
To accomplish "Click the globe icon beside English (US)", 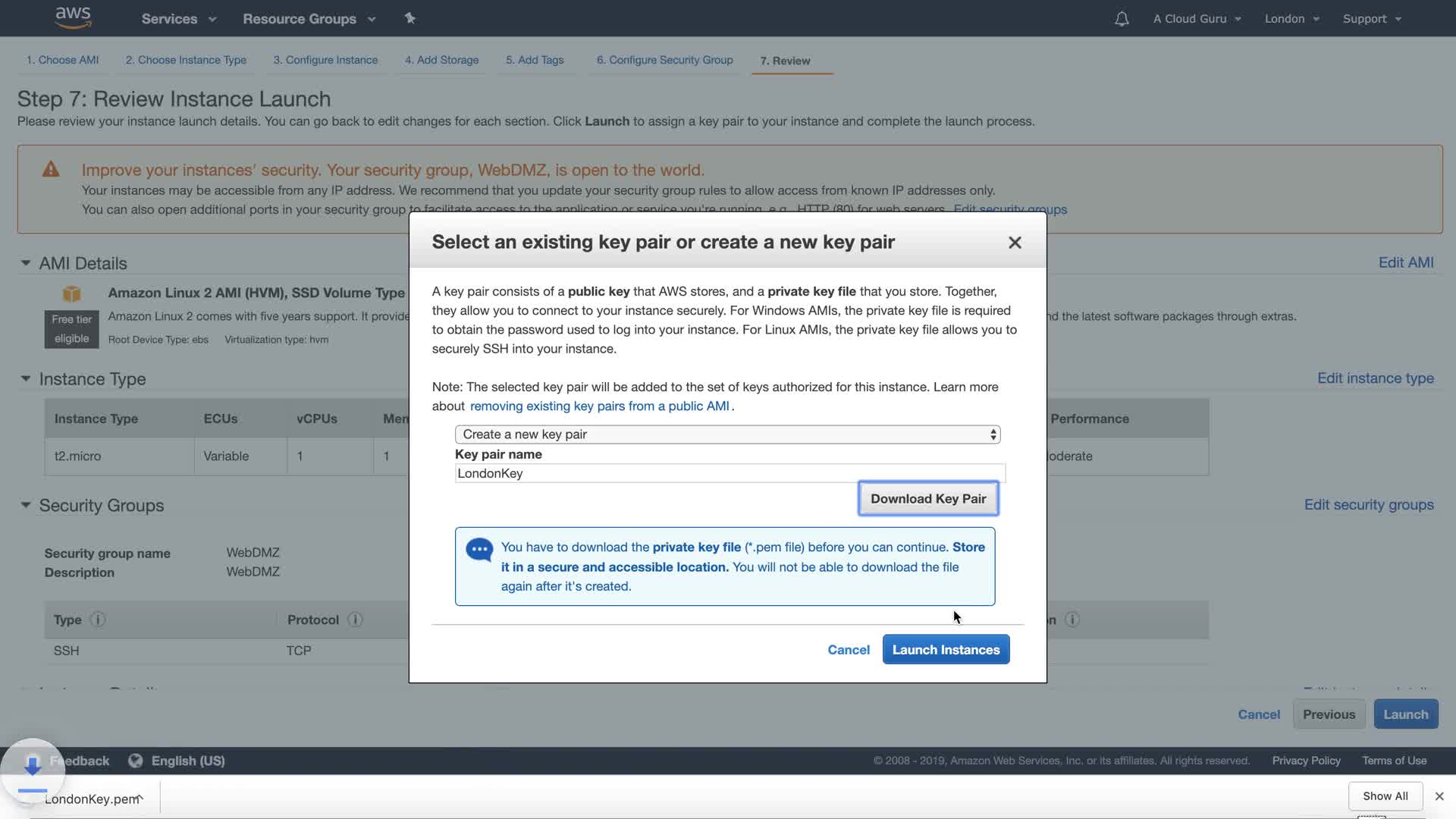I will [136, 761].
